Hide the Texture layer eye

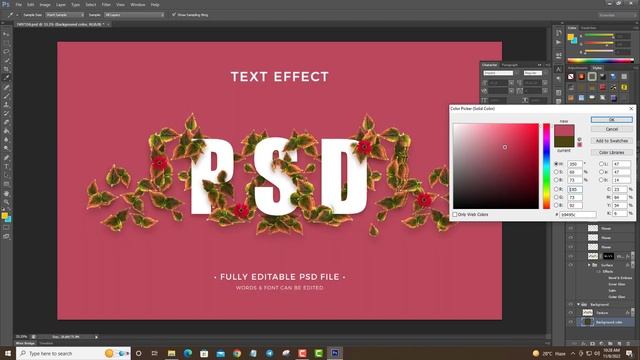click(x=571, y=313)
